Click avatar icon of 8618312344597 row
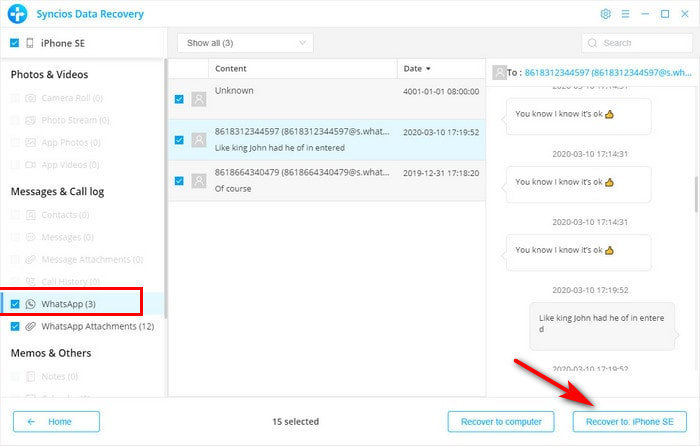The height and width of the screenshot is (446, 700). [199, 140]
